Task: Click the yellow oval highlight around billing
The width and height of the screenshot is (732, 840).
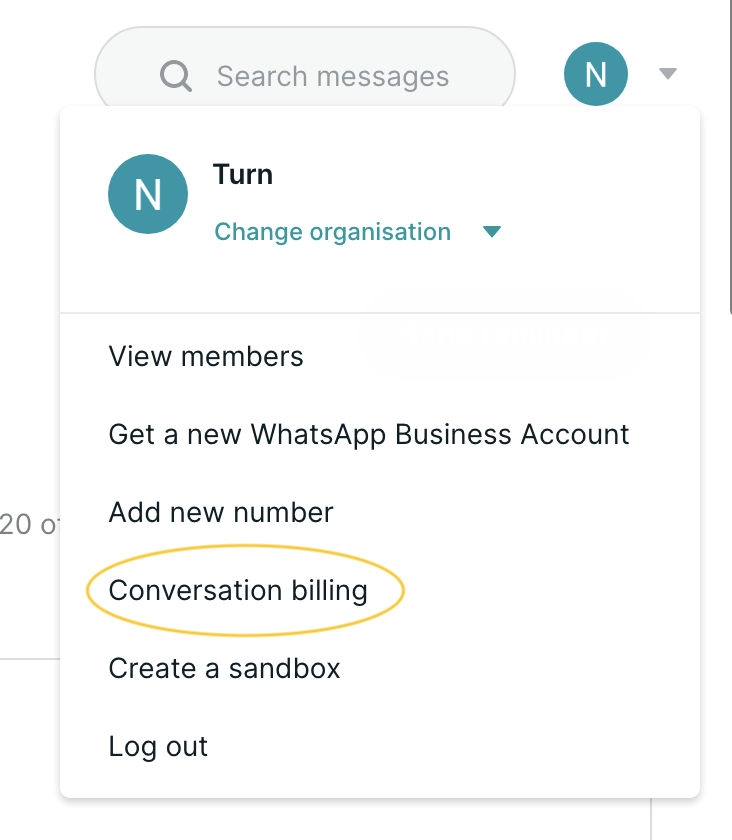Action: pos(245,590)
